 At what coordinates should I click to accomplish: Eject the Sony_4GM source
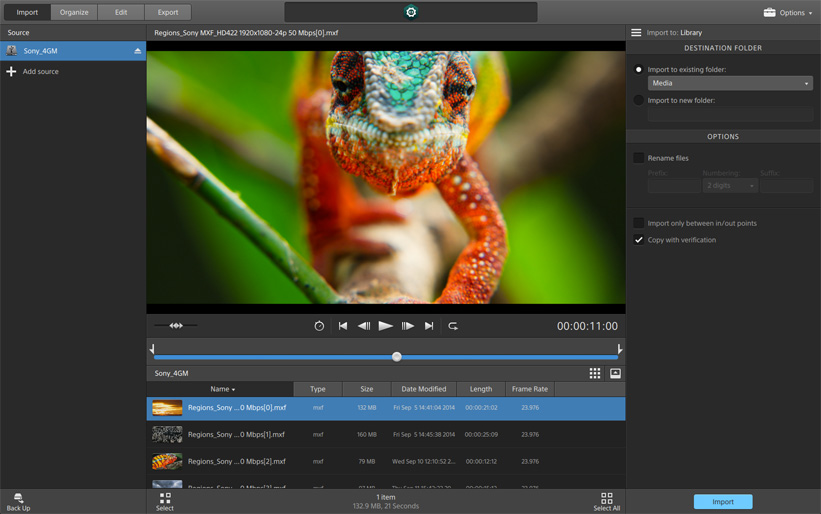[138, 51]
